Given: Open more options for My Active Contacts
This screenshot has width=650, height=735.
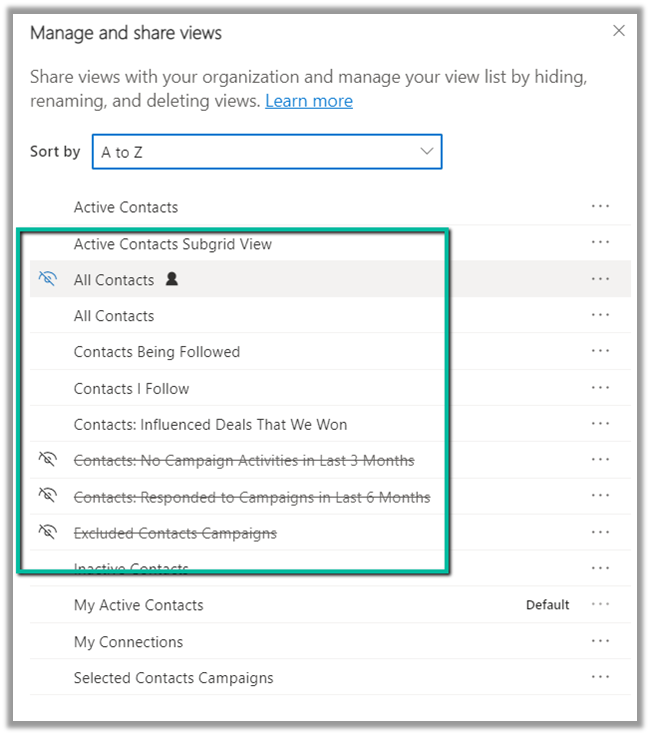Looking at the screenshot, I should (x=600, y=604).
